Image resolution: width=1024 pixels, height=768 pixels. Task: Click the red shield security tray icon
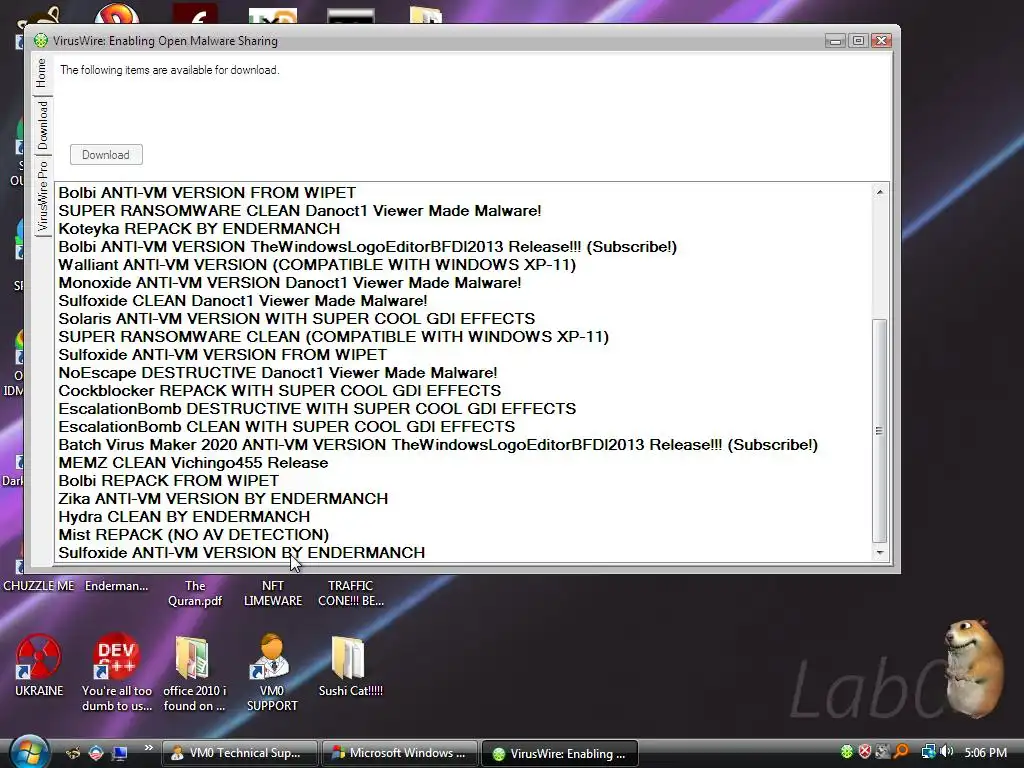pyautogui.click(x=865, y=752)
